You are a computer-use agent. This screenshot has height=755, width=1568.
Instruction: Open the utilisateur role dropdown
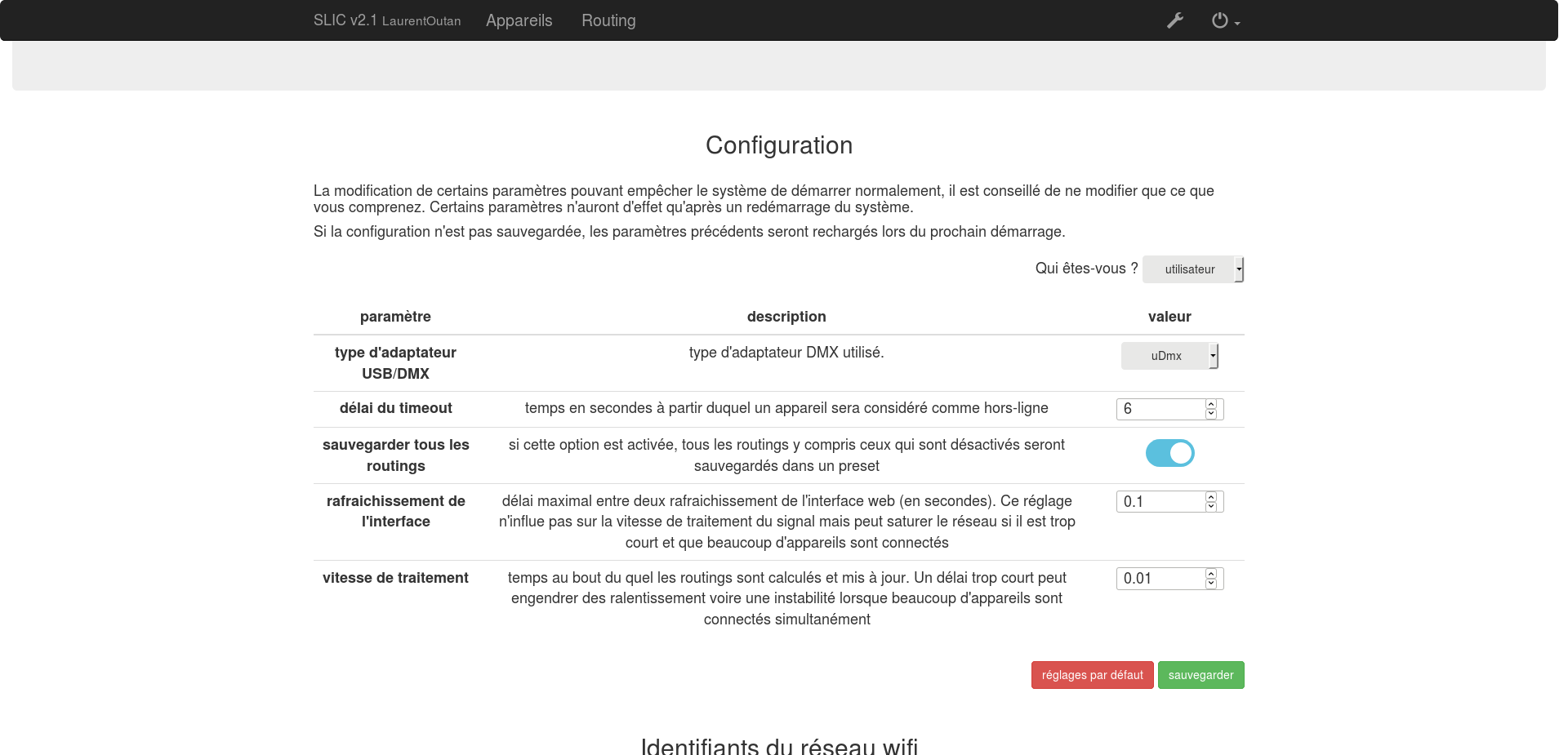[1193, 269]
